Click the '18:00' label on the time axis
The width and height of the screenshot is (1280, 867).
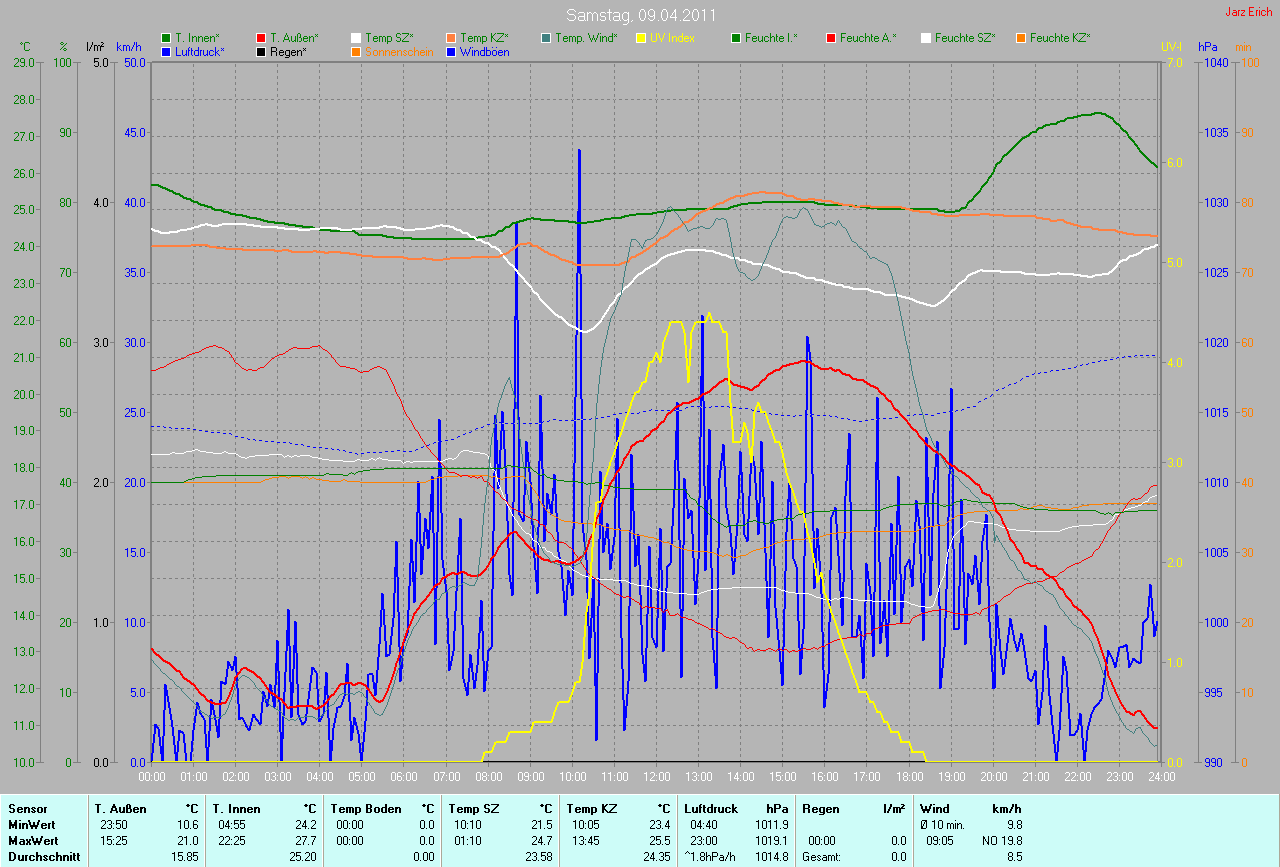tap(908, 776)
